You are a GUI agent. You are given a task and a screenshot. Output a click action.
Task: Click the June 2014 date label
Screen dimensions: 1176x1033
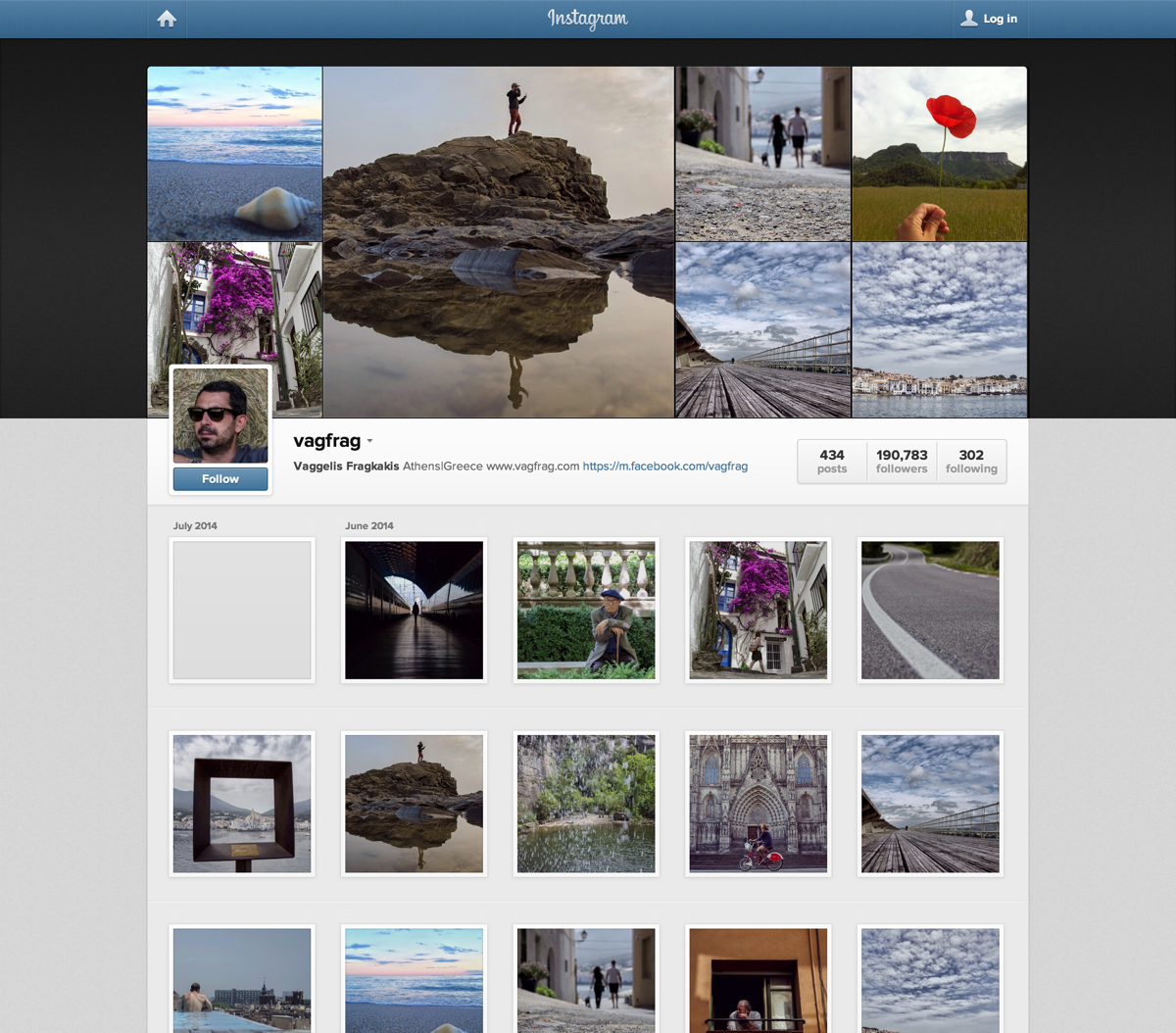click(x=369, y=525)
